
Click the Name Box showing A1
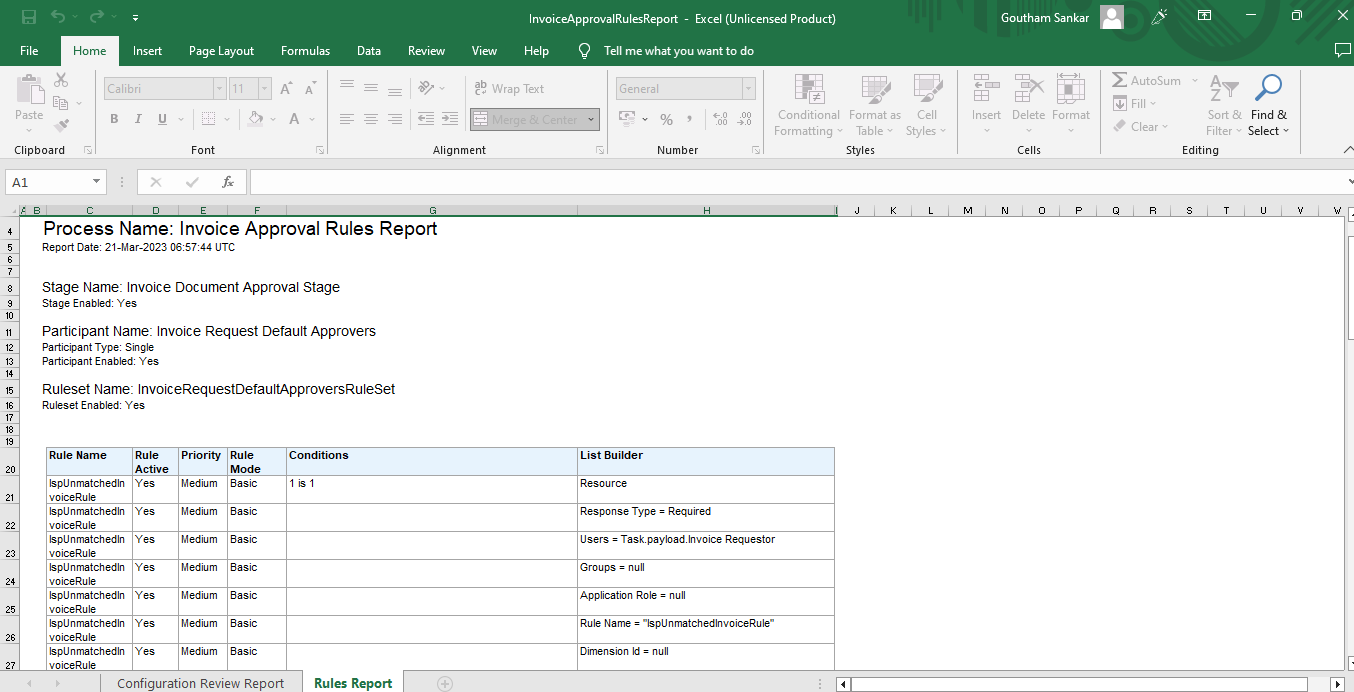(48, 182)
